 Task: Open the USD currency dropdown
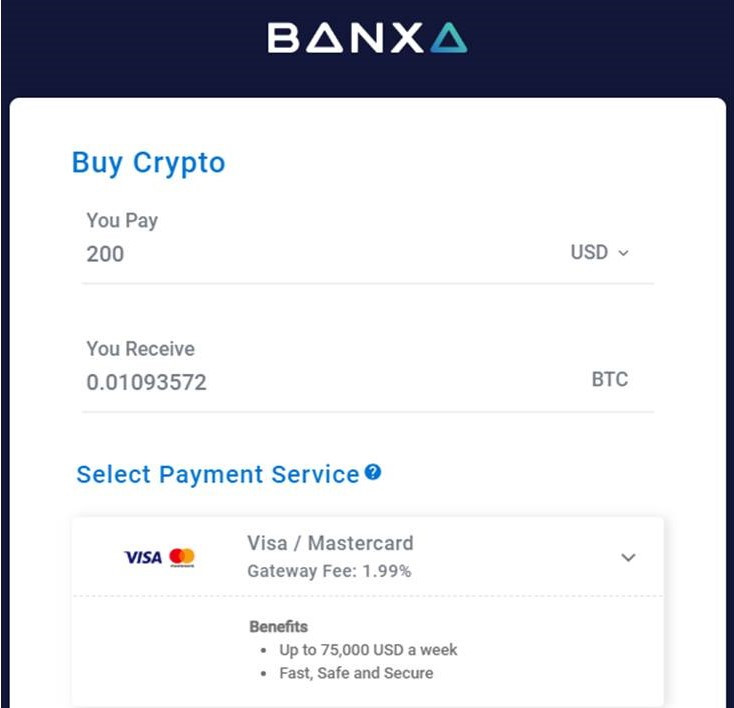tap(599, 252)
